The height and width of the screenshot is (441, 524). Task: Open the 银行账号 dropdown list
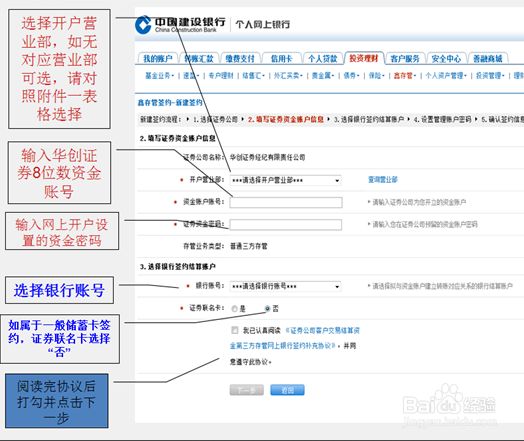click(x=286, y=286)
